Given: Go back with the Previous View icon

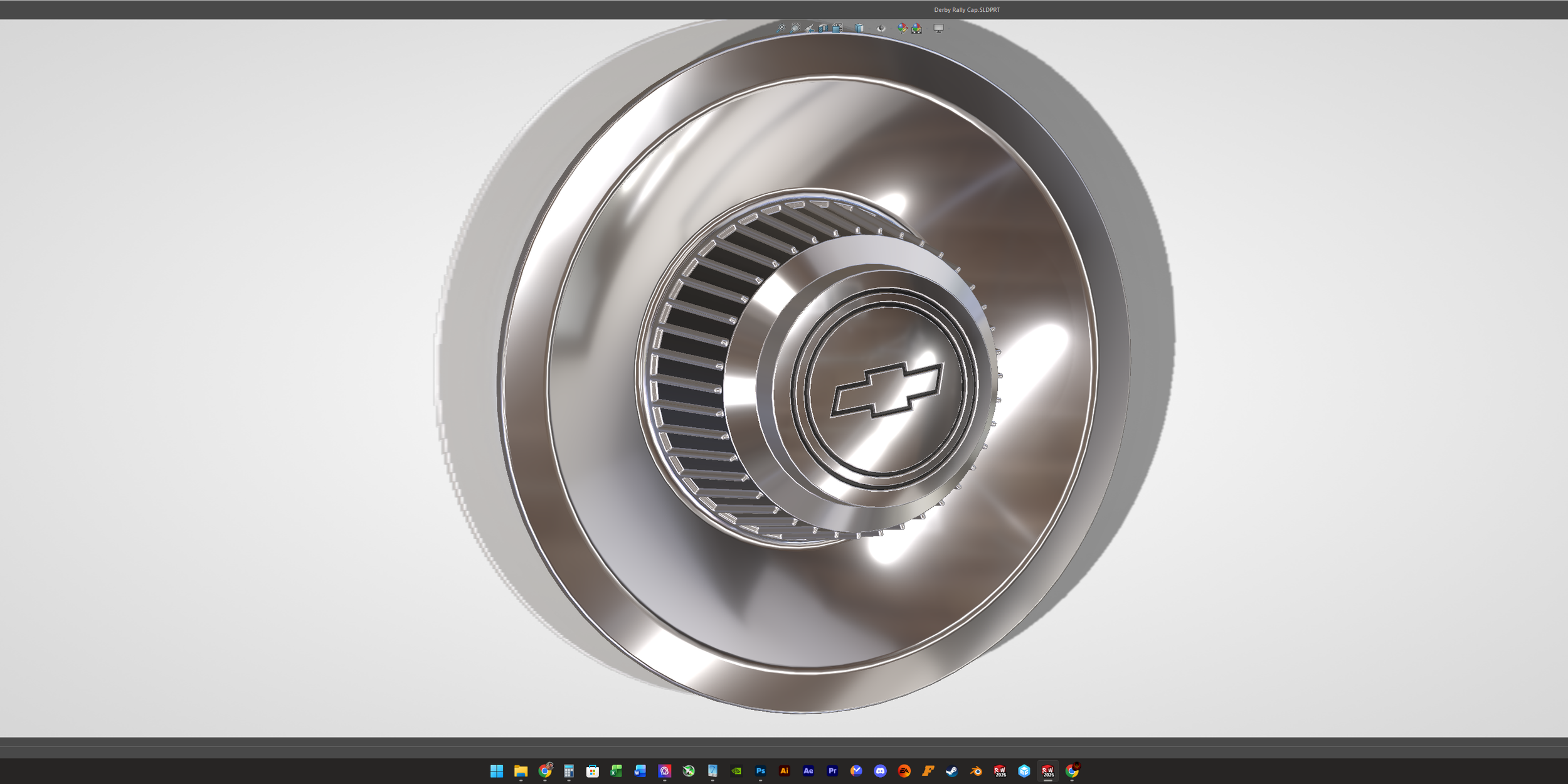Looking at the screenshot, I should 810,28.
